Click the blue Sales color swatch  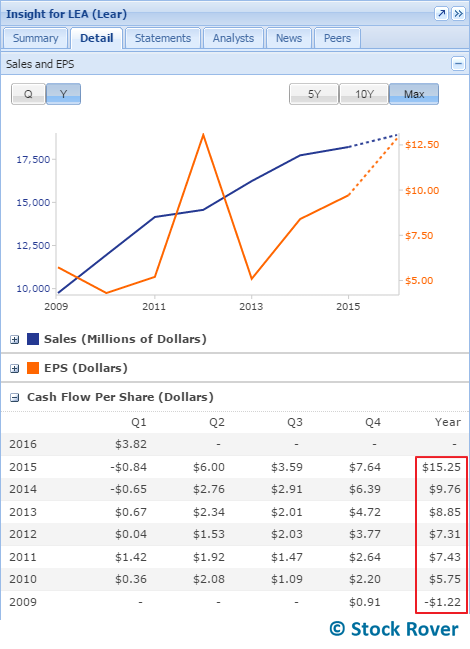pyautogui.click(x=33, y=339)
